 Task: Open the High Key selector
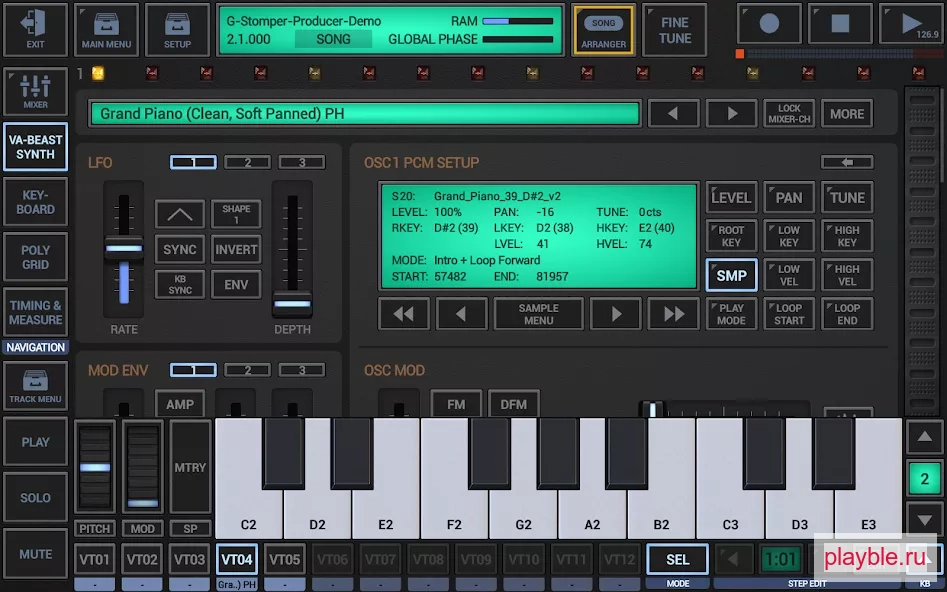(847, 236)
